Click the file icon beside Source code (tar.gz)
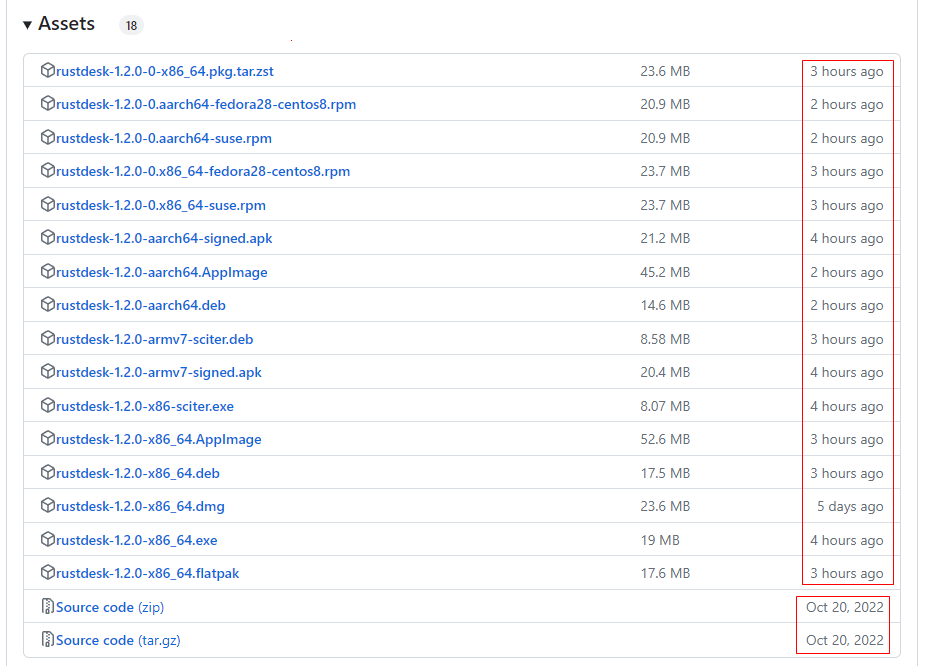The height and width of the screenshot is (666, 940). tap(48, 640)
